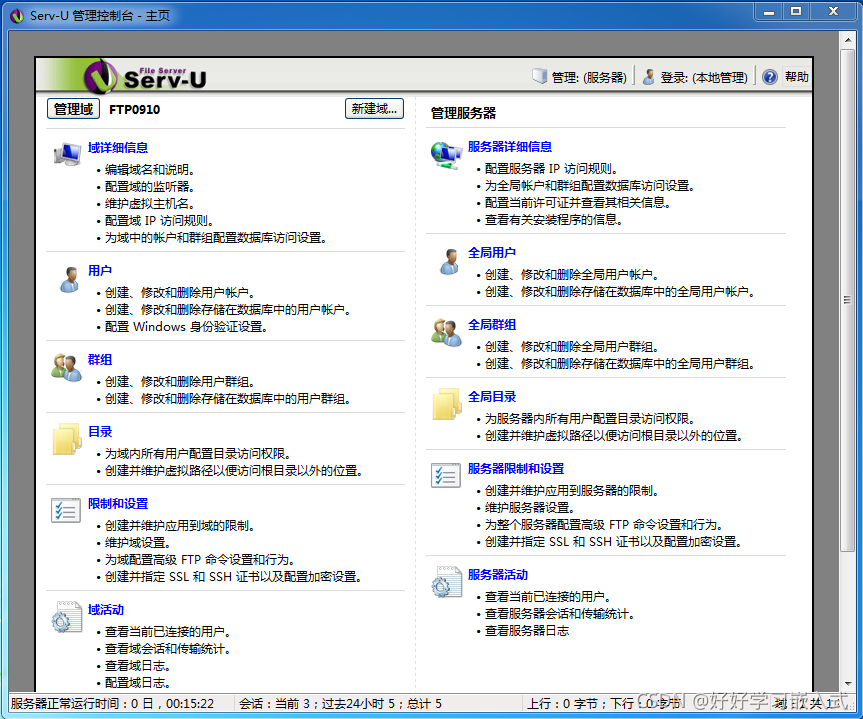Click the 新建域... button

point(374,109)
